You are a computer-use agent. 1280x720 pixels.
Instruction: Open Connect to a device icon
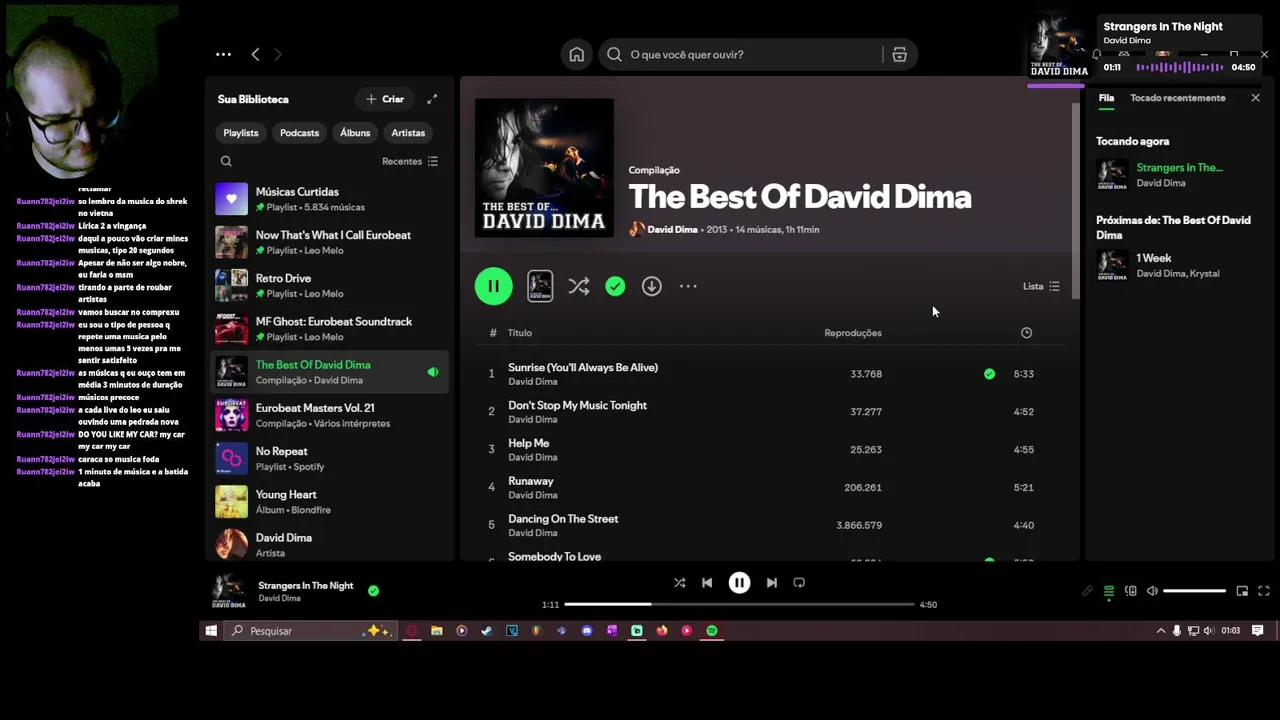click(1131, 591)
